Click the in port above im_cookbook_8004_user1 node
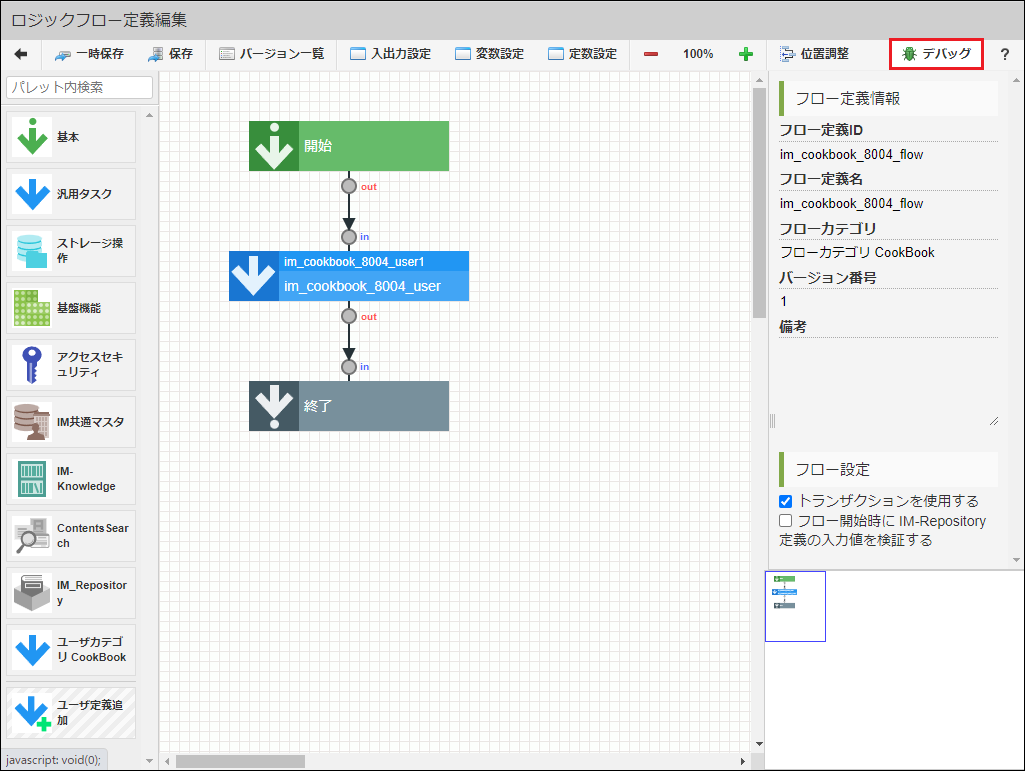This screenshot has width=1025, height=771. point(349,237)
